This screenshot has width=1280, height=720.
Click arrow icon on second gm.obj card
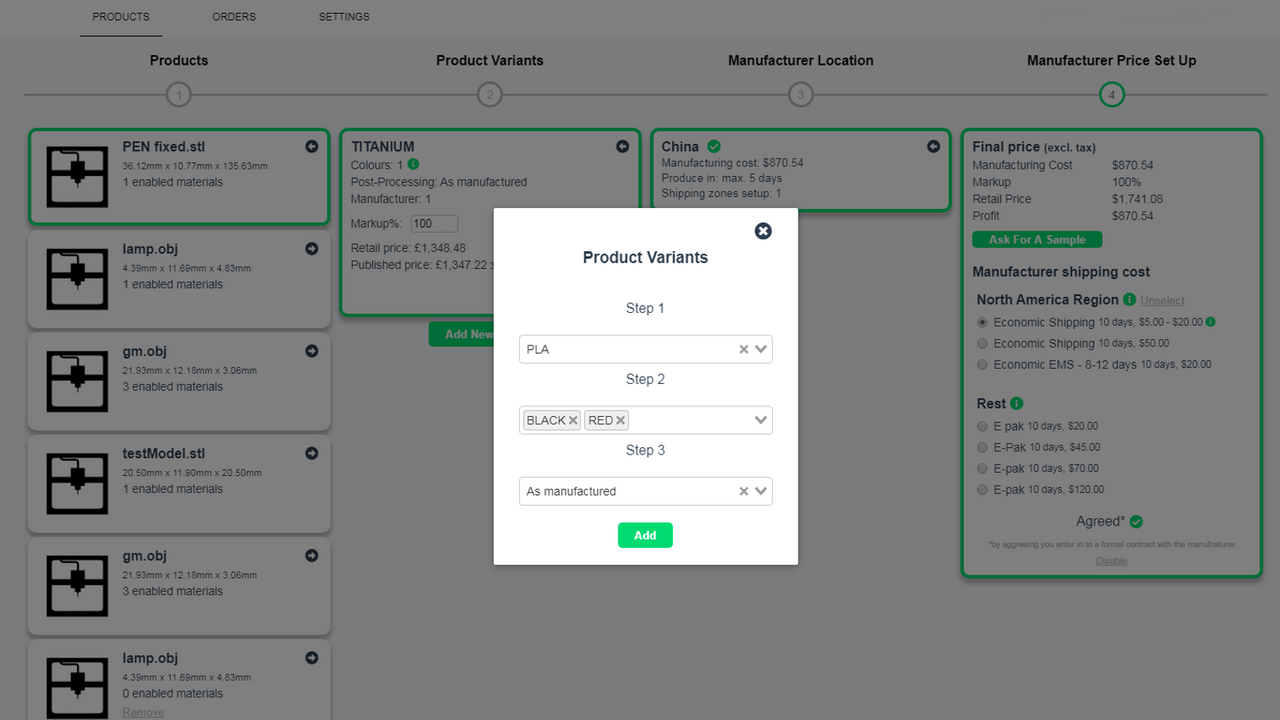(x=312, y=555)
